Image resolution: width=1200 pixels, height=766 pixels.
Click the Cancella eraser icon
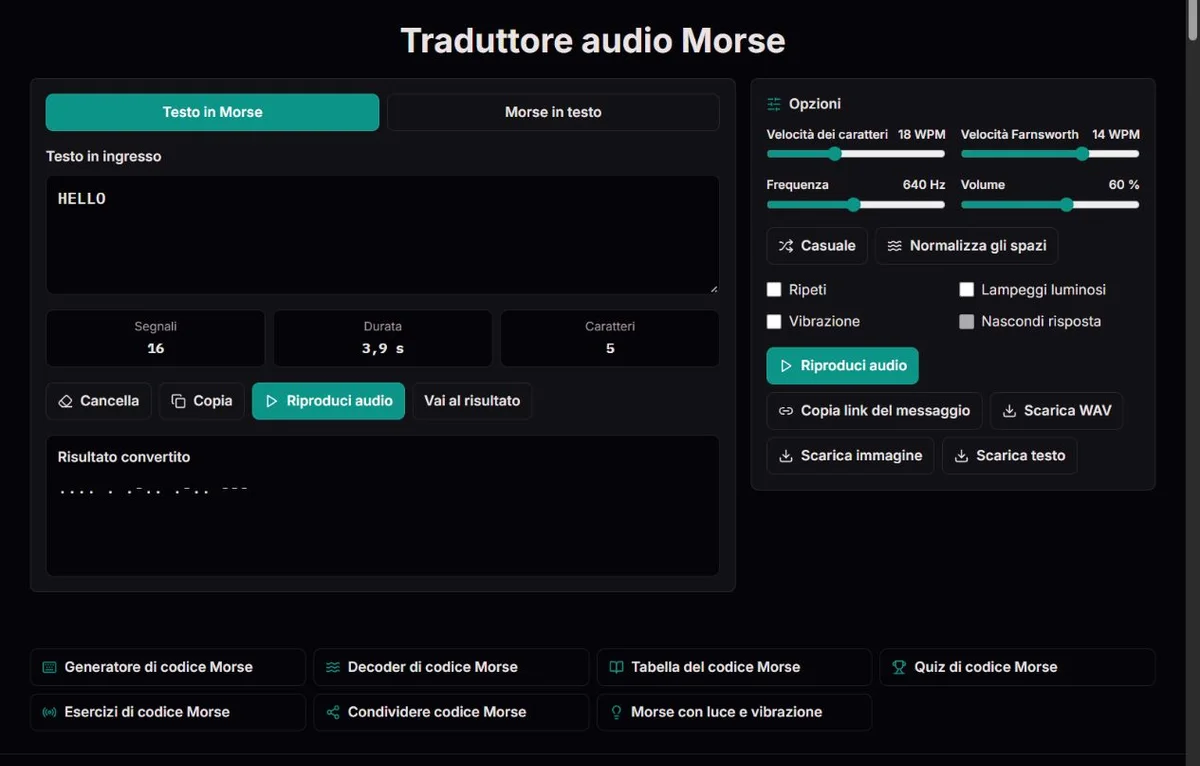tap(66, 401)
